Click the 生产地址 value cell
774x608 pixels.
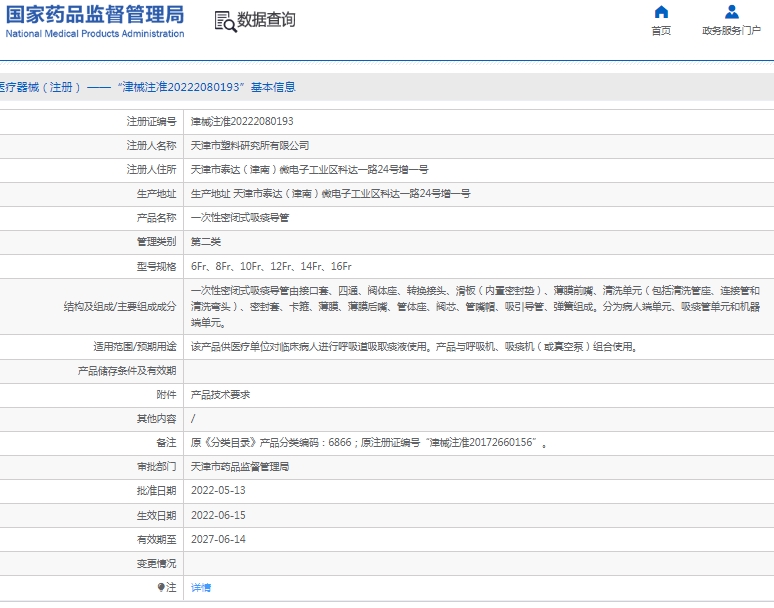coord(331,193)
